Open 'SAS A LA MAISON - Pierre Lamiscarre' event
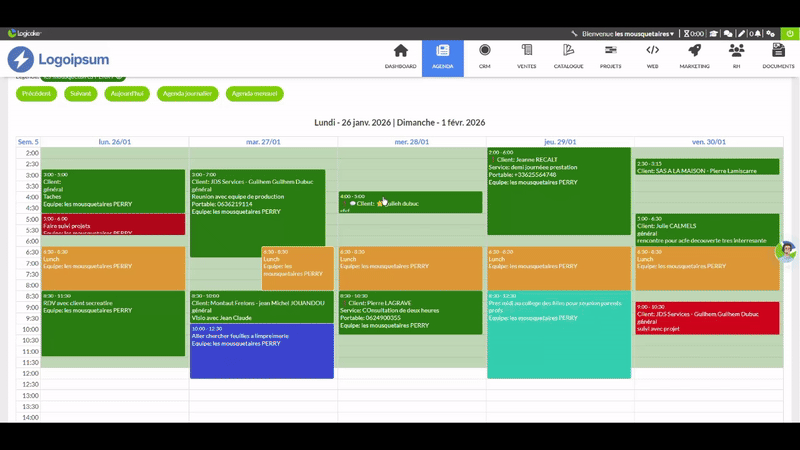800x450 pixels. tap(707, 167)
